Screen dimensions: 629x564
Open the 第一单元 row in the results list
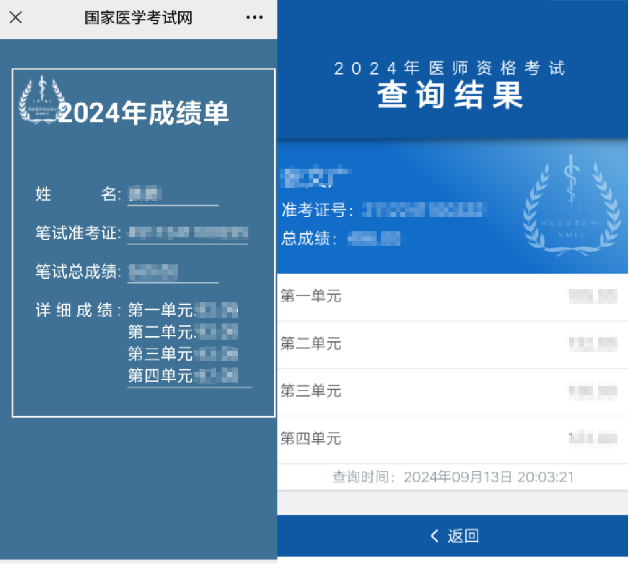[x=453, y=296]
